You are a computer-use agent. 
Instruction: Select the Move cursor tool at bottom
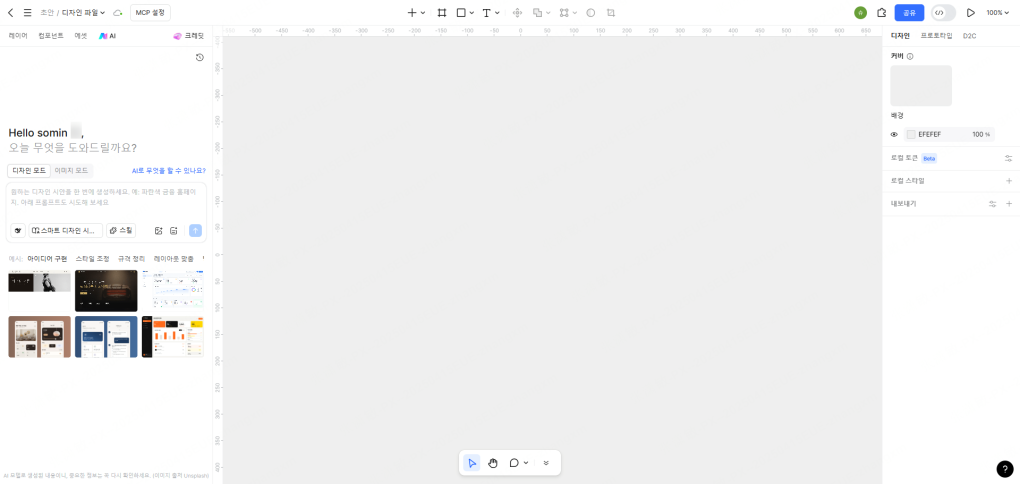click(x=472, y=463)
